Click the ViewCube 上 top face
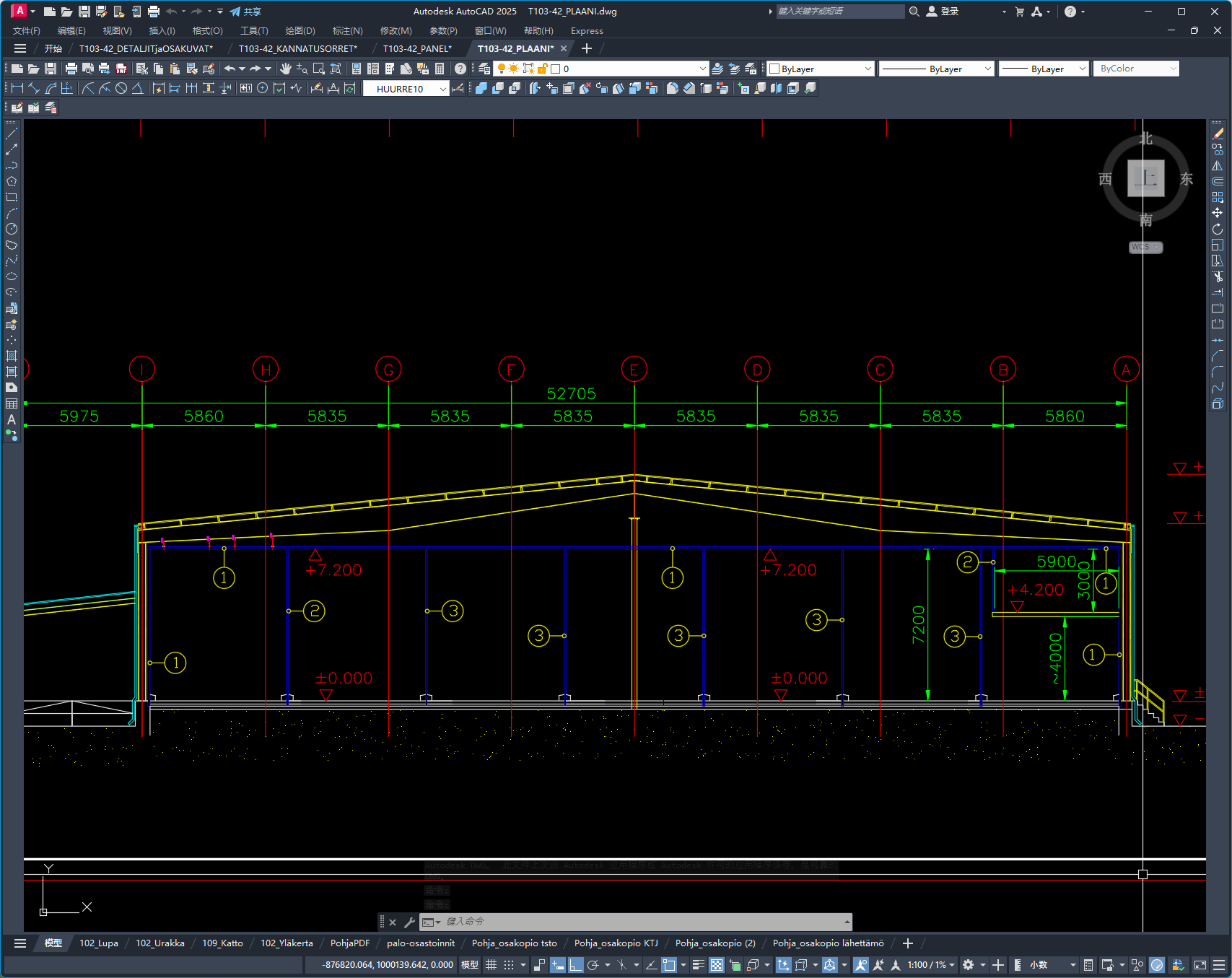 (1146, 178)
